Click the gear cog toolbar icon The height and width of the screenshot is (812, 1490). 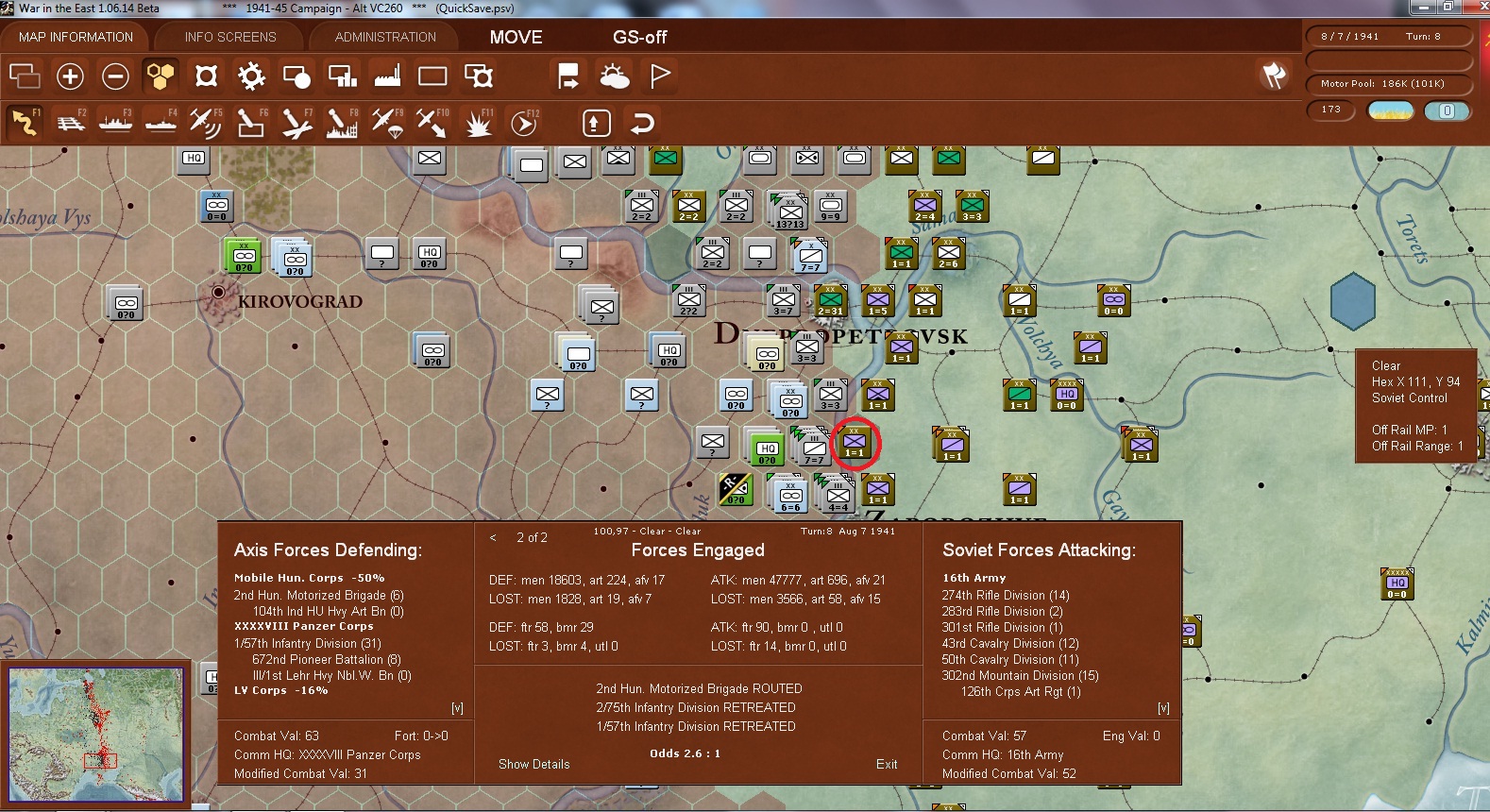point(251,76)
